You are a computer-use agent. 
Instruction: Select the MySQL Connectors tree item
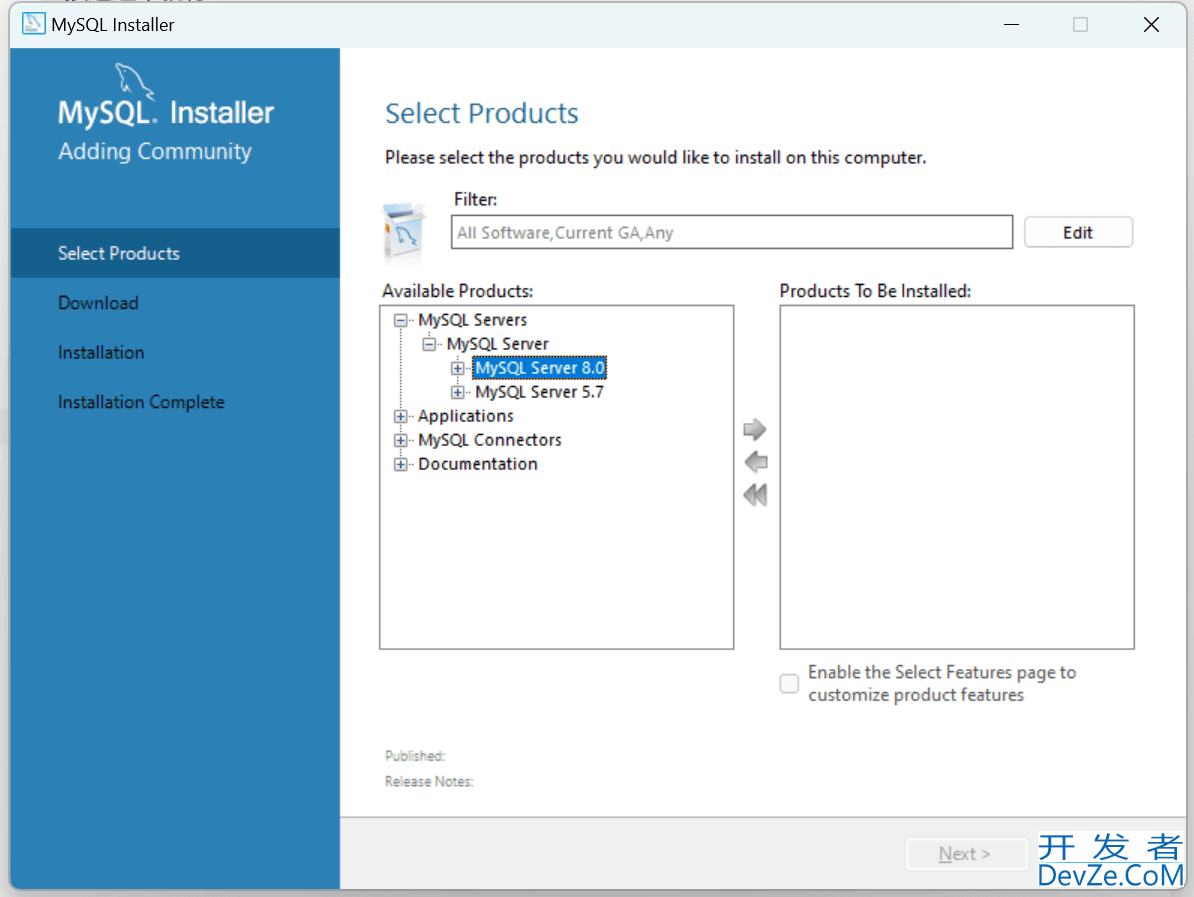(x=490, y=440)
